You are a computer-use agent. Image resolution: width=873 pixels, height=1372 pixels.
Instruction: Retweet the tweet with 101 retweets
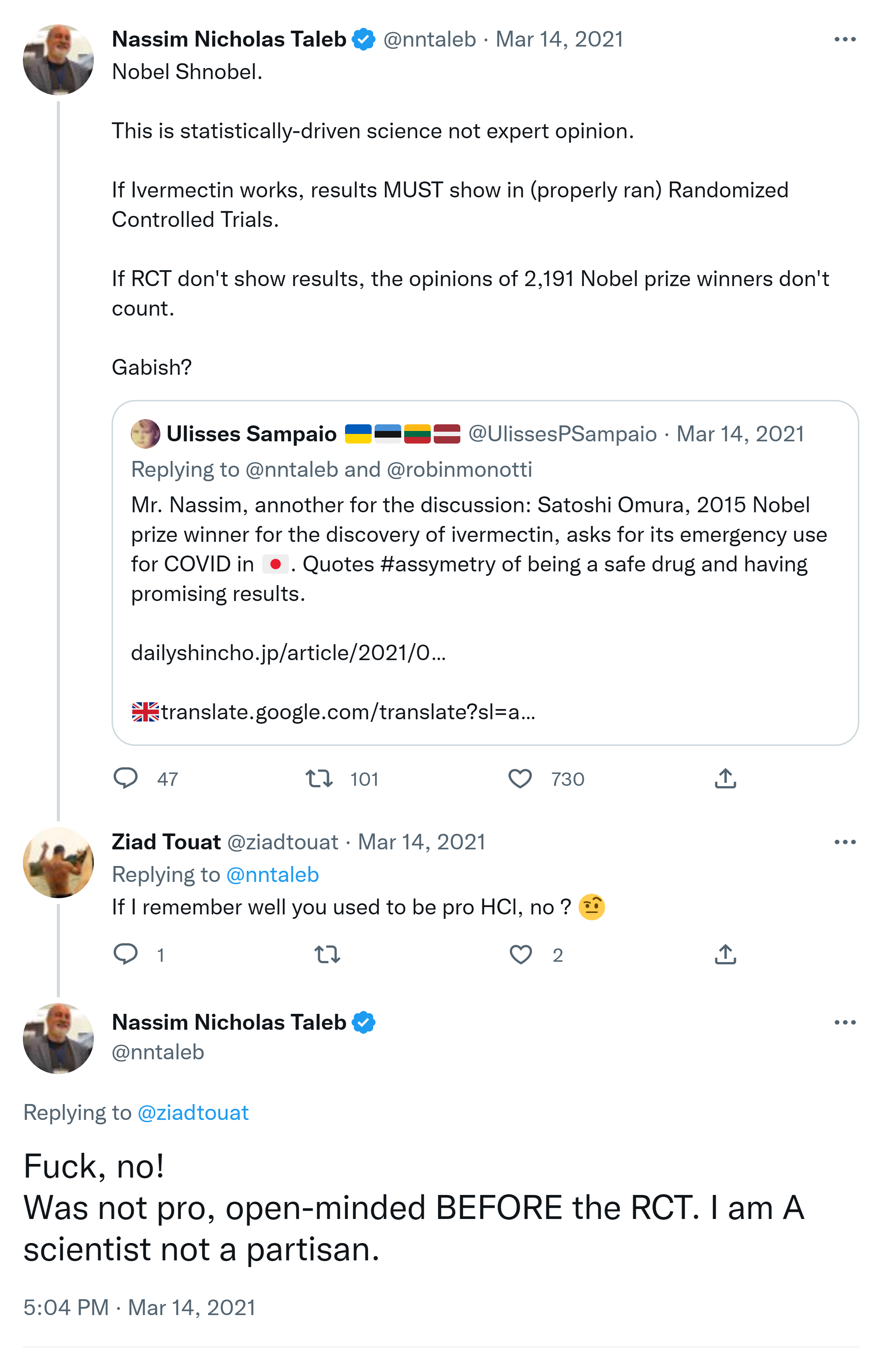pyautogui.click(x=319, y=778)
